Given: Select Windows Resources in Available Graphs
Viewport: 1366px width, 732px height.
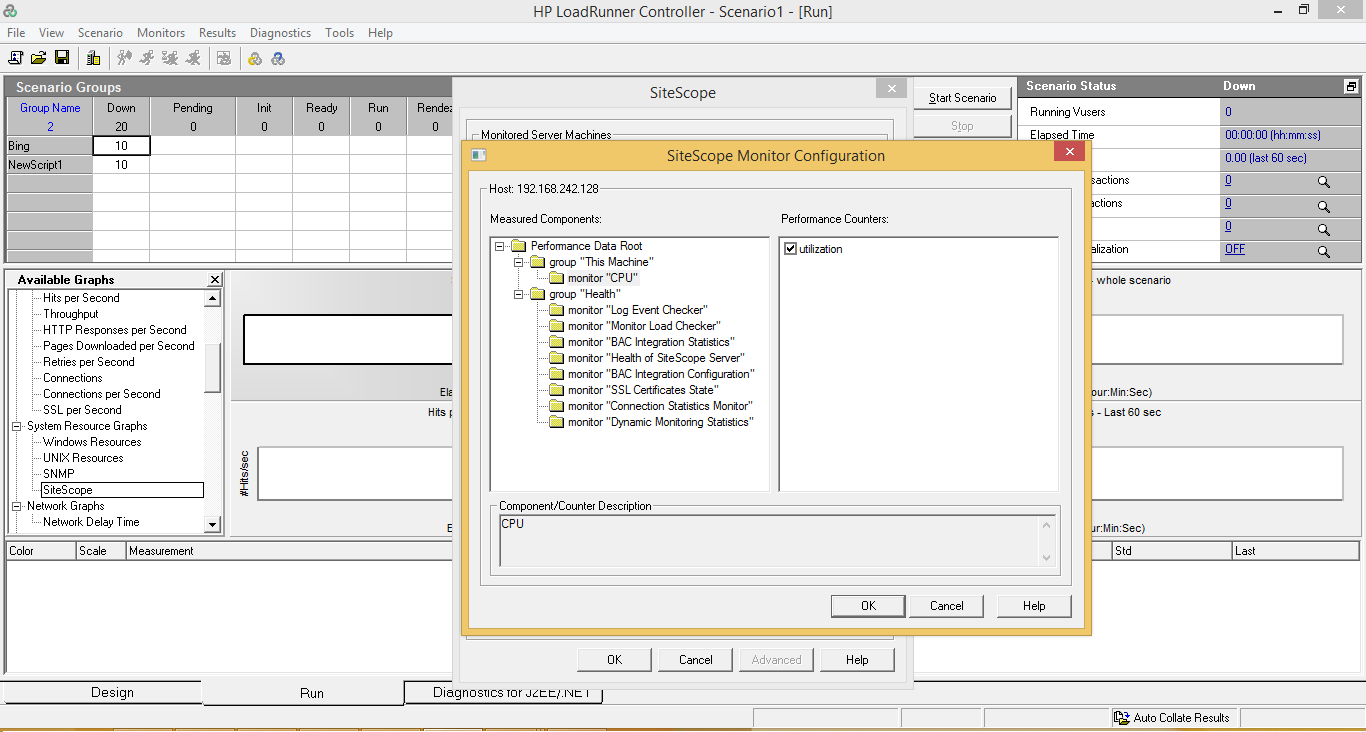Looking at the screenshot, I should [92, 442].
